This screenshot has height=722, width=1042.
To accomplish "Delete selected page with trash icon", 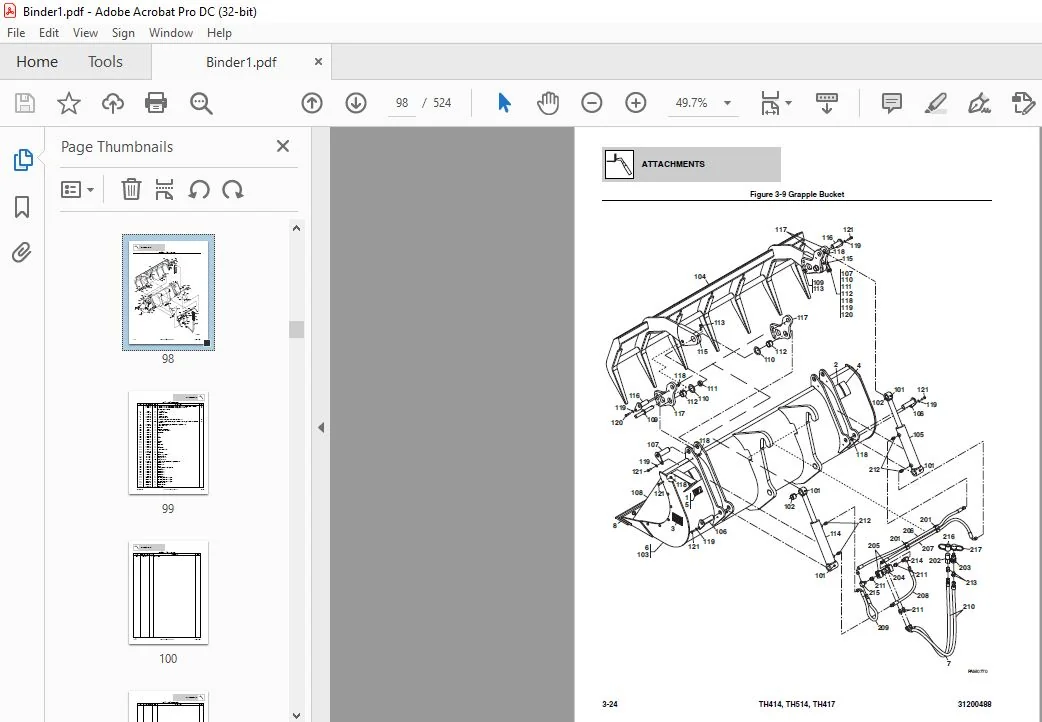I will click(x=131, y=189).
